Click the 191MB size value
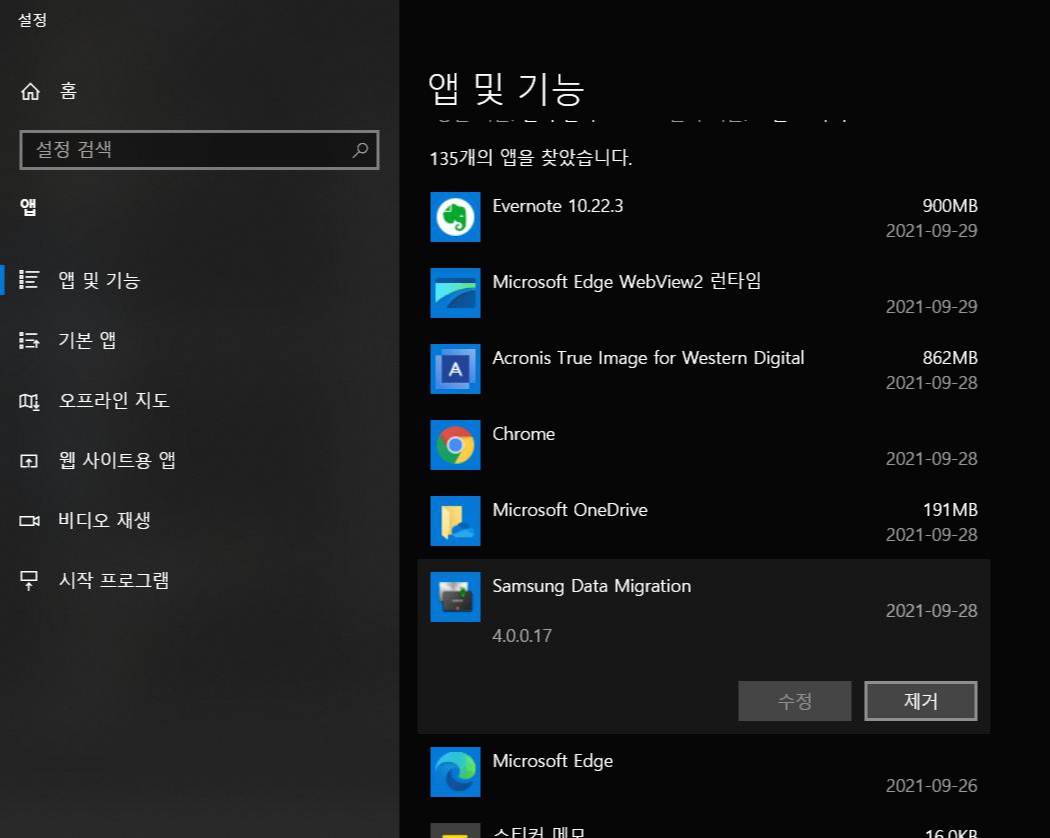Viewport: 1050px width, 838px height. 950,510
